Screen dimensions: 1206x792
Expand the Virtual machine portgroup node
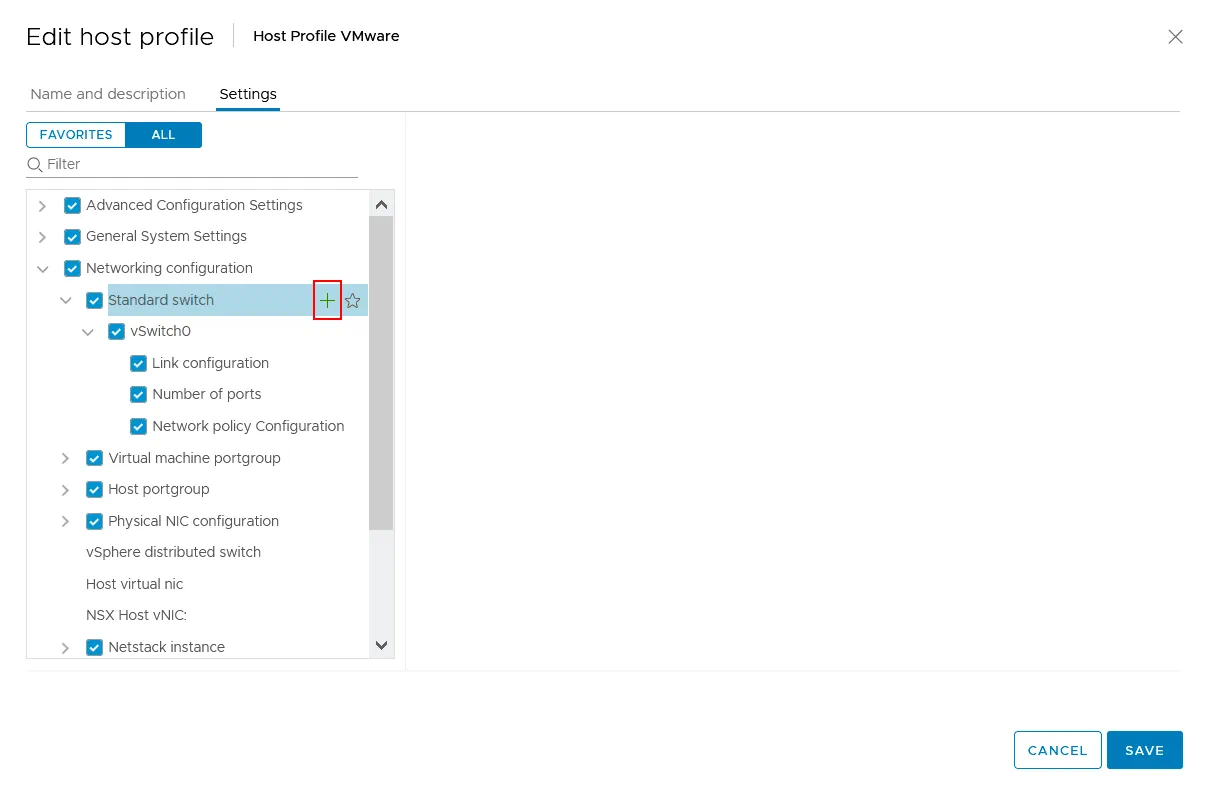(x=65, y=458)
